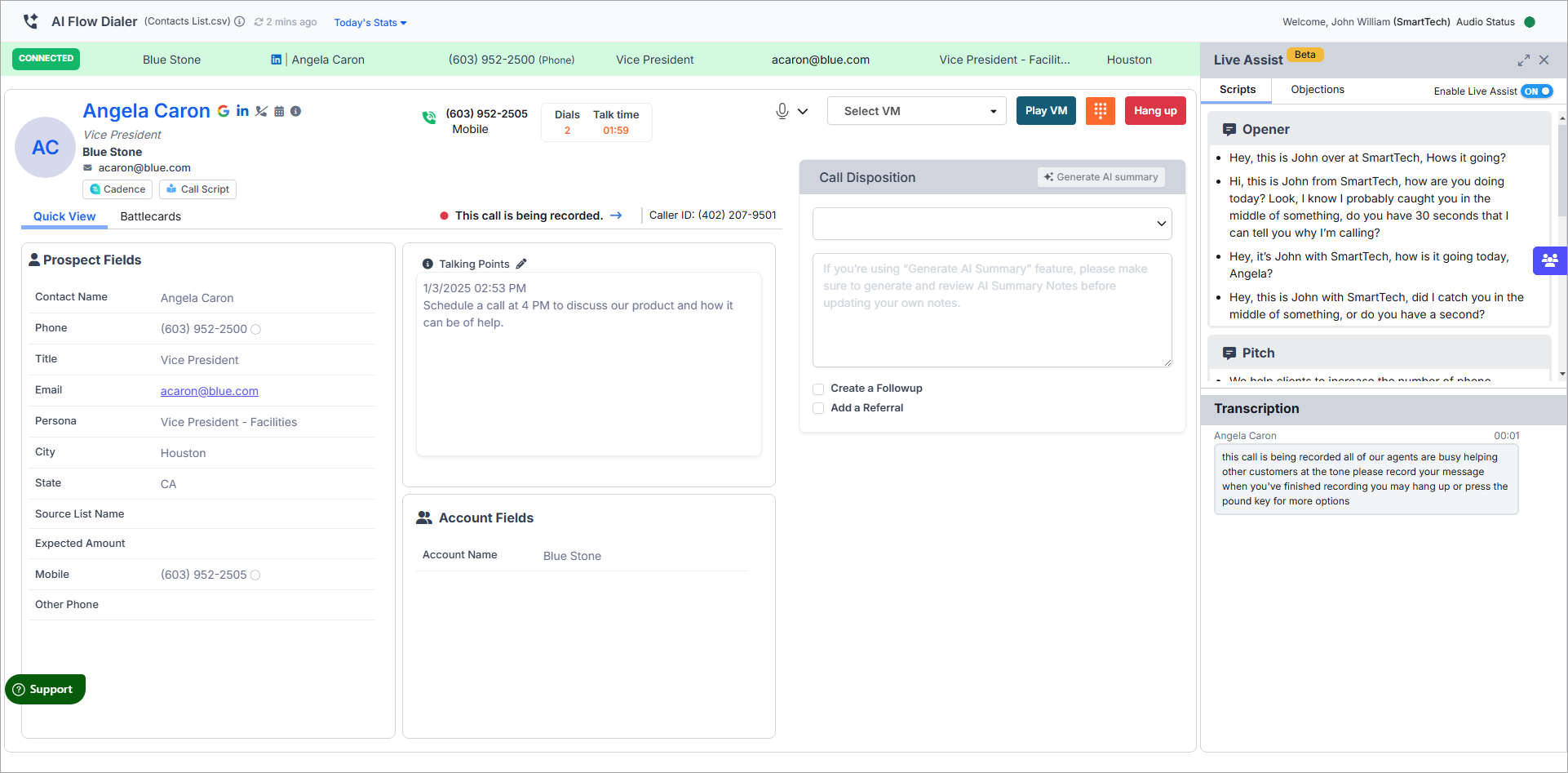
Task: Click the City value Houston in Prospect Fields
Action: (x=183, y=454)
